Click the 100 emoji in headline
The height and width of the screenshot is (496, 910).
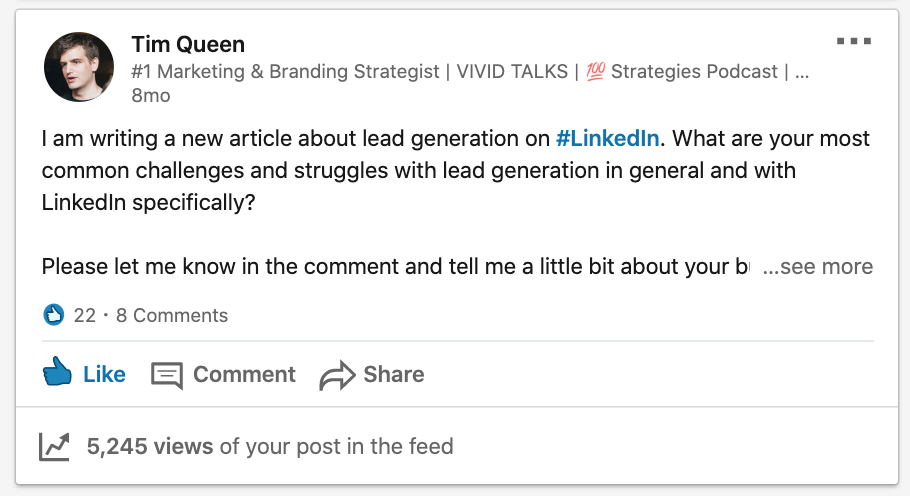(596, 72)
